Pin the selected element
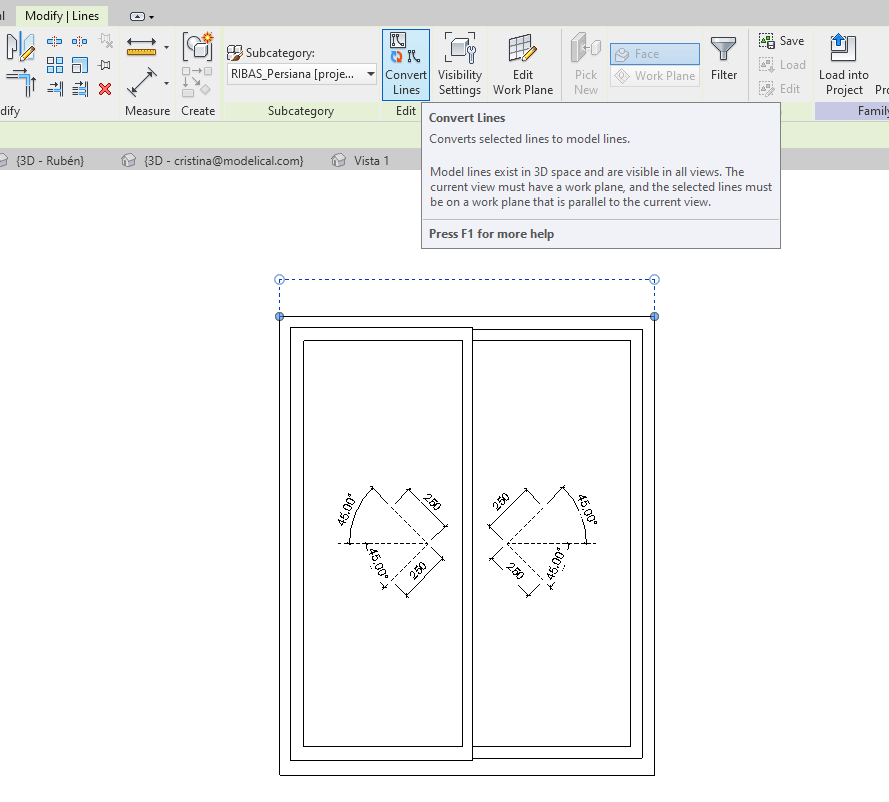The width and height of the screenshot is (889, 802). 104,65
